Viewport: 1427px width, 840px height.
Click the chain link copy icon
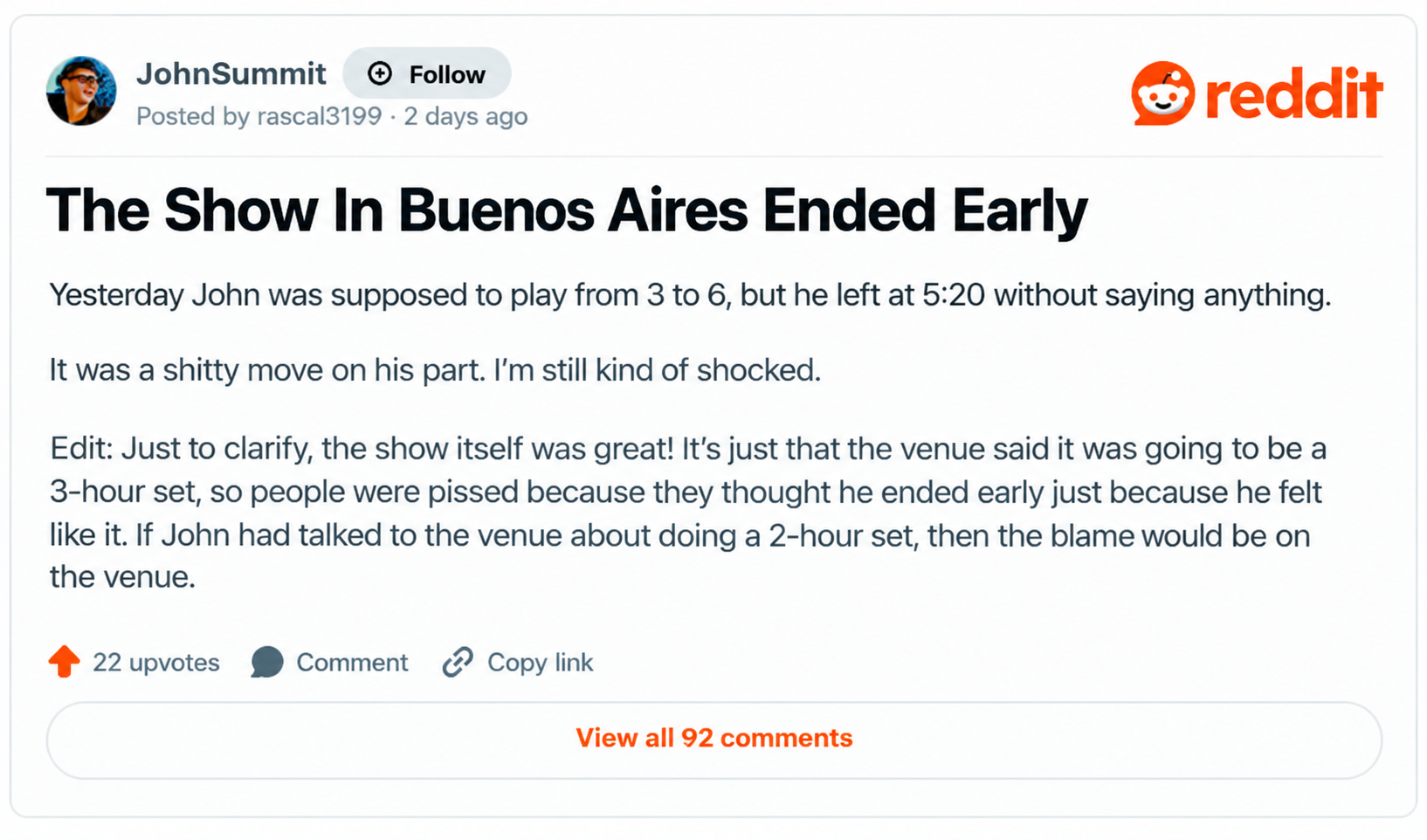[458, 662]
